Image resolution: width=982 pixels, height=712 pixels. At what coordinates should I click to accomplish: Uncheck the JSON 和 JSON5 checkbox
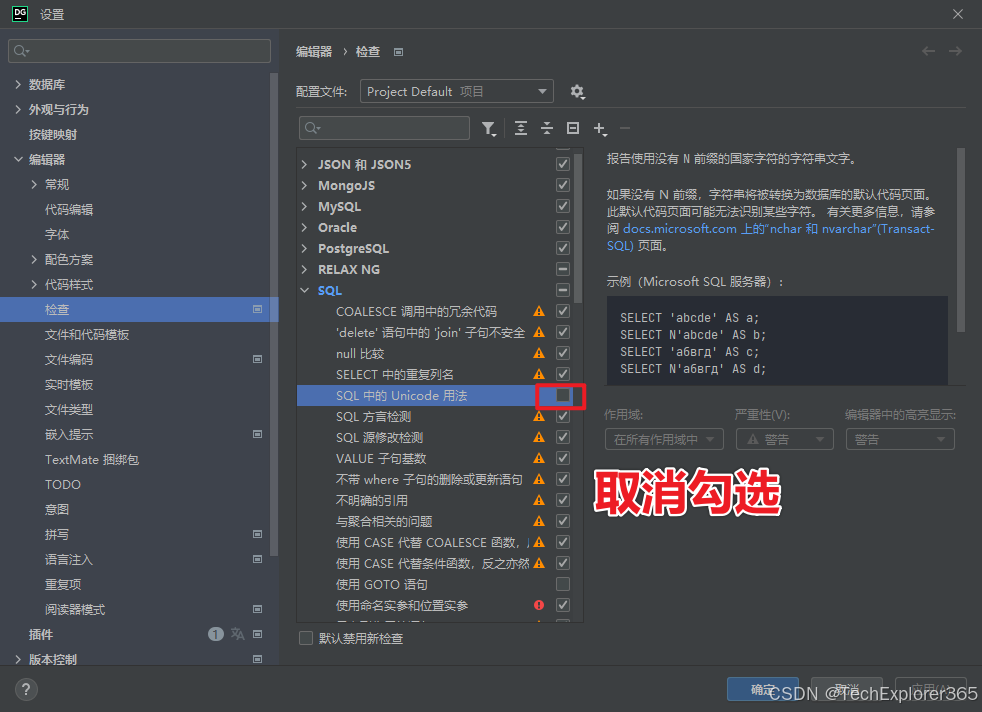coord(563,164)
